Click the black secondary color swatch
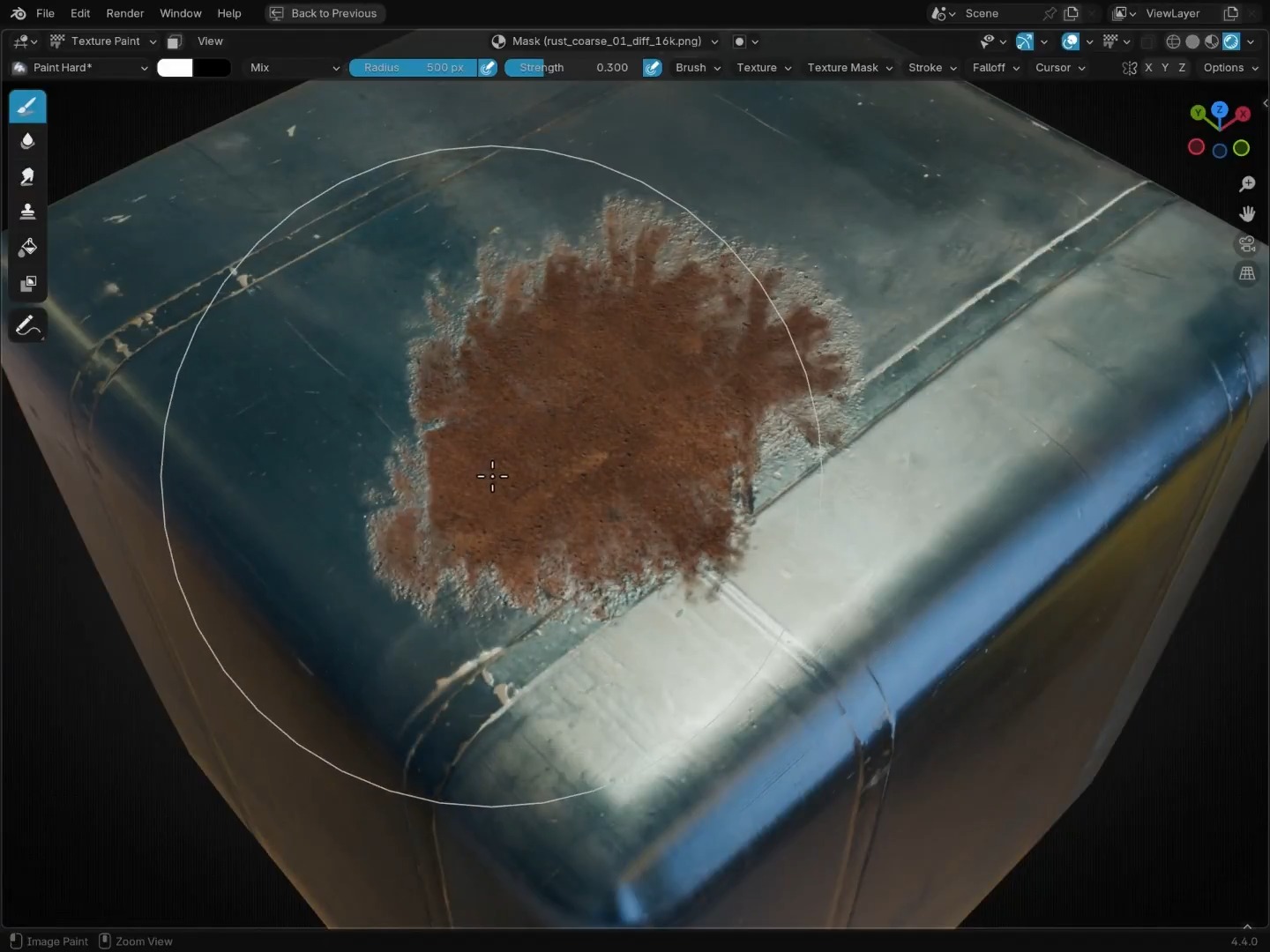 212,68
